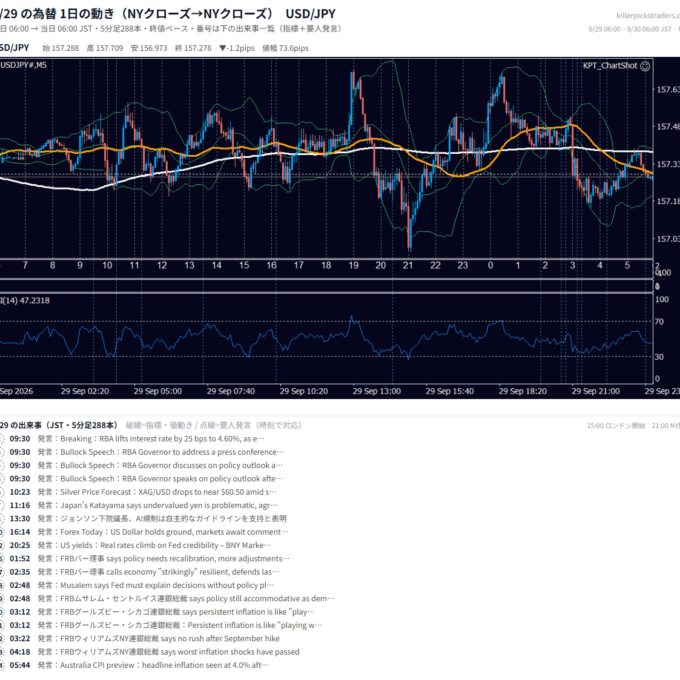Click the KPT_ChartShot label on the chart
Screen dimensions: 680x680
[610, 66]
